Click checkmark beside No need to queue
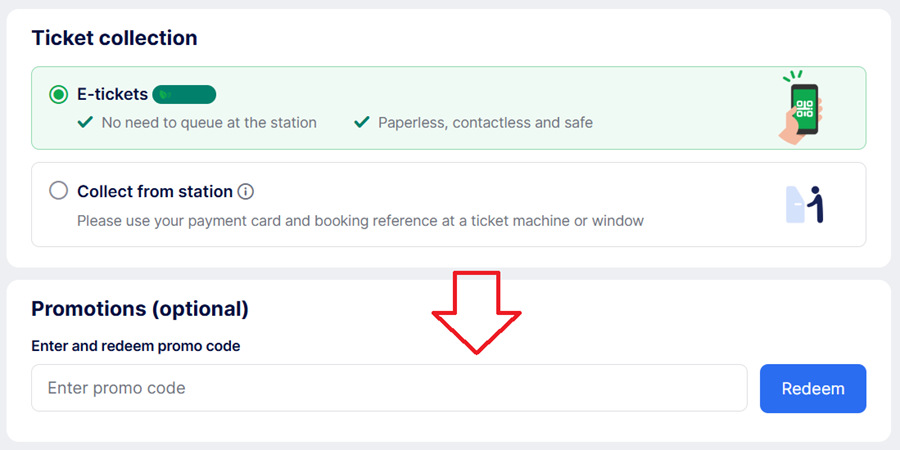The width and height of the screenshot is (900, 450). coord(86,123)
